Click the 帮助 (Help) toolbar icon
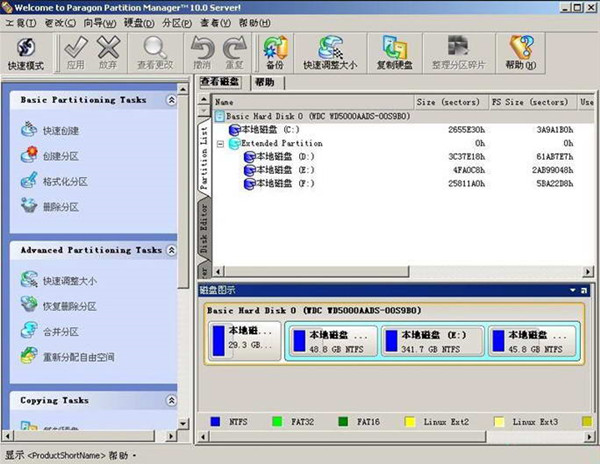Image resolution: width=600 pixels, height=464 pixels. (x=520, y=52)
